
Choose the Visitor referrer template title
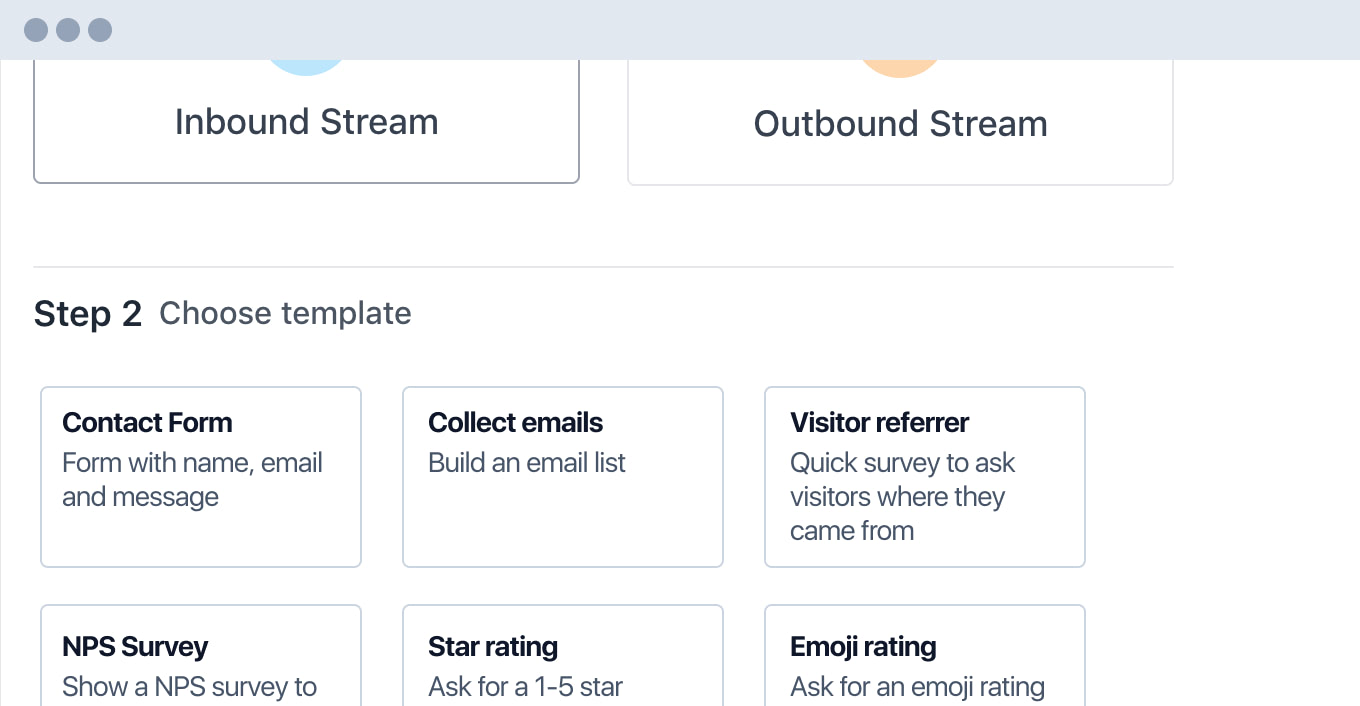pyautogui.click(x=879, y=423)
